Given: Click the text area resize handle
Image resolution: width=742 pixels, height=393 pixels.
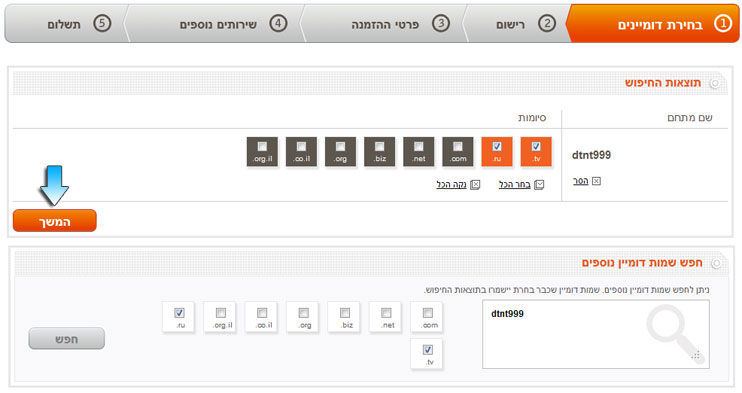Looking at the screenshot, I should click(x=696, y=356).
